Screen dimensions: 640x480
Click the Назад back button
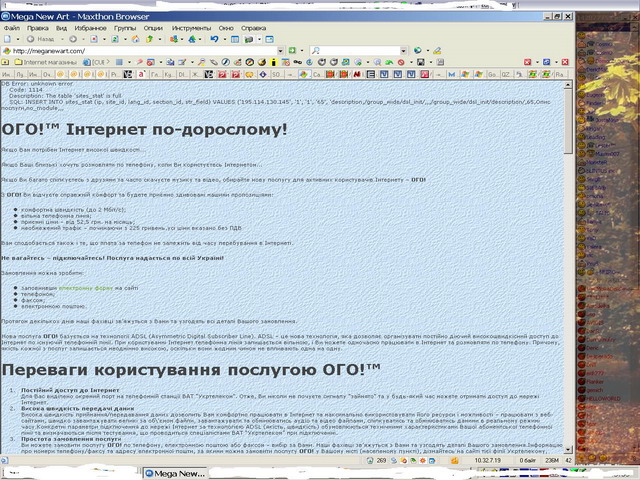coord(40,39)
